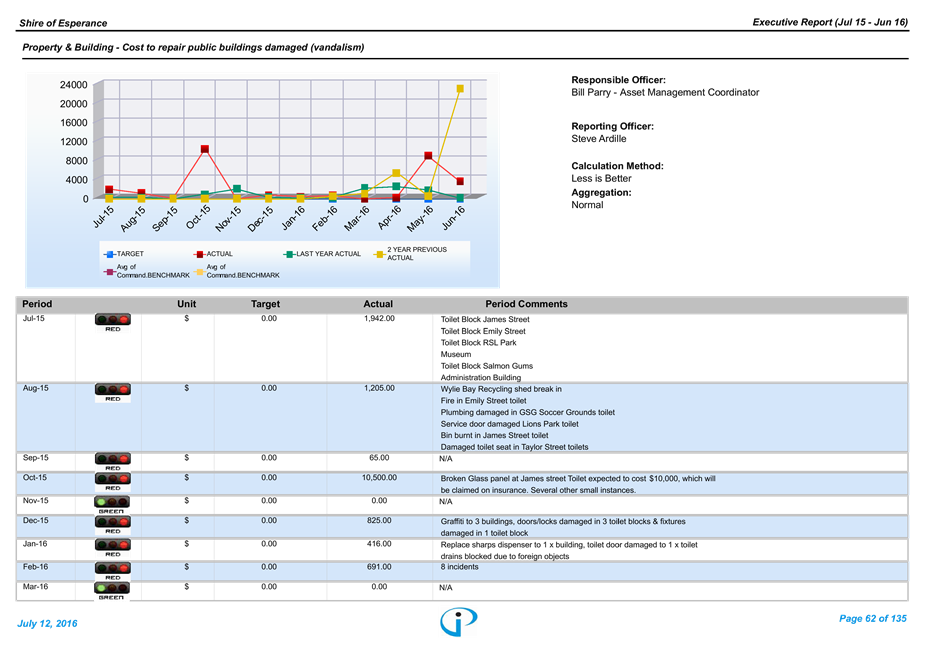Select the 'Oct-15' period cell
Screen dimensions: 928x657
click(x=35, y=478)
